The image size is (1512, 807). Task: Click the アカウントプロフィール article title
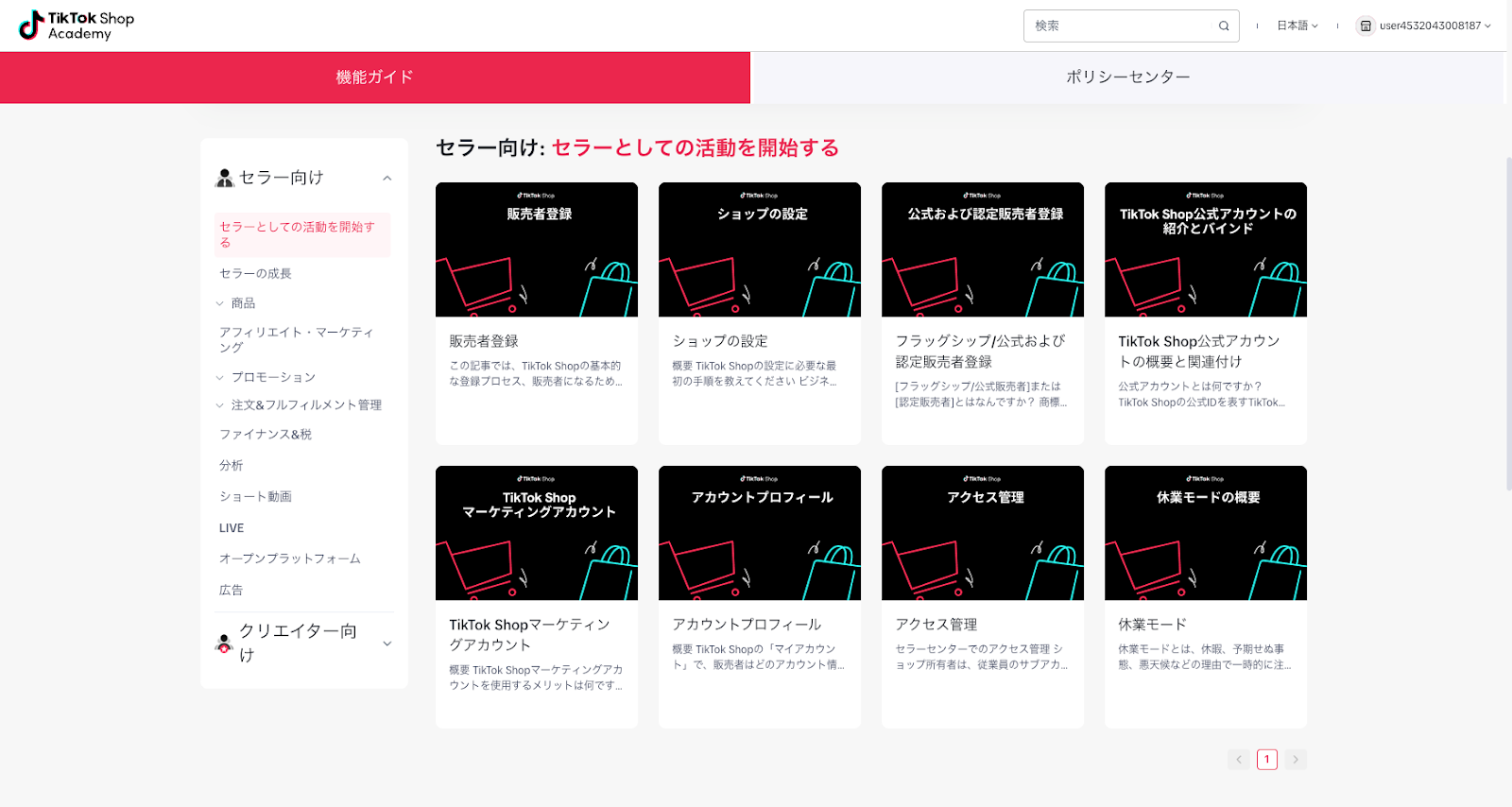[x=747, y=625]
